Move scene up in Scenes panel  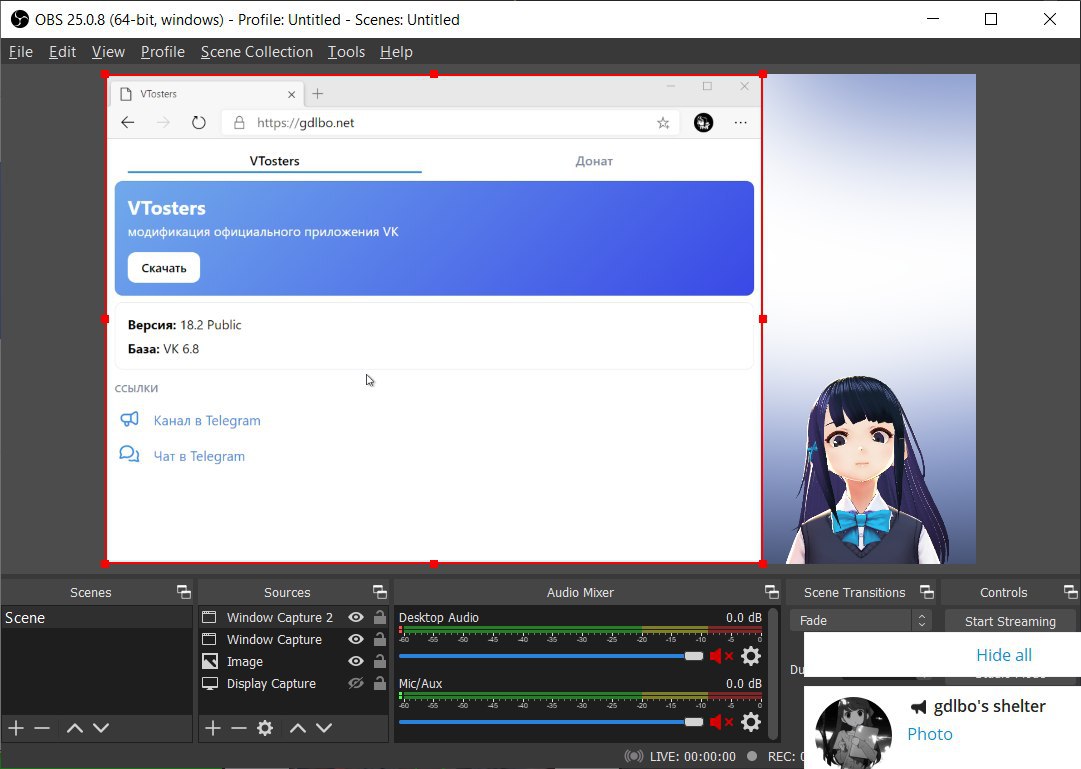tap(74, 728)
